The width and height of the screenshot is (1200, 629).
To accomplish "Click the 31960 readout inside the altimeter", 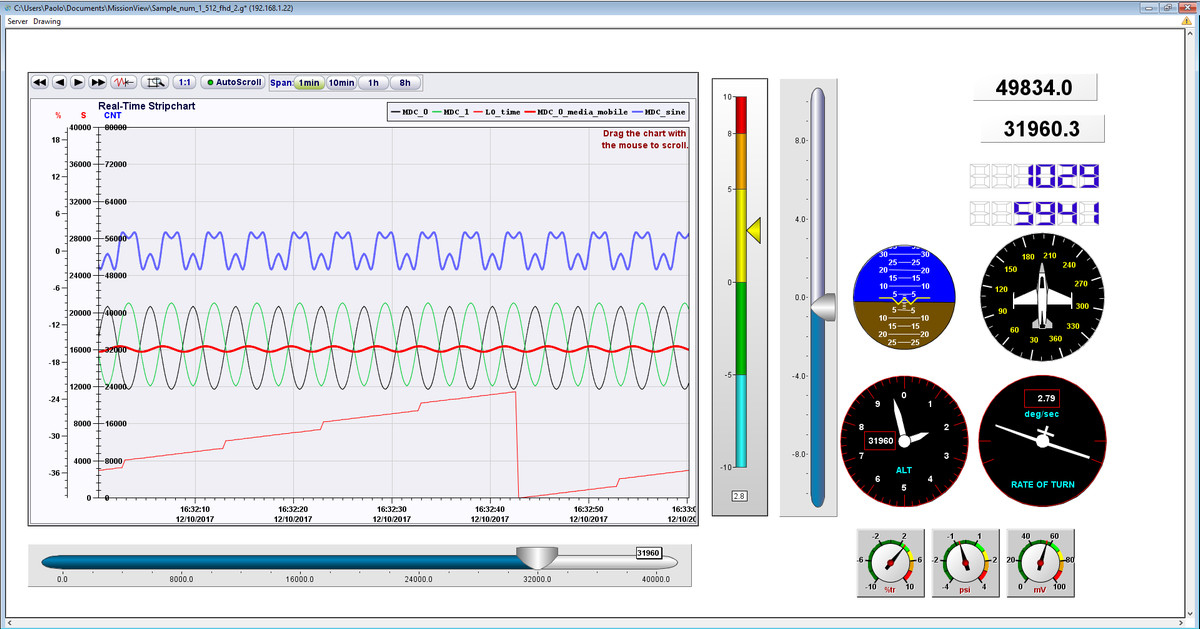I will pos(880,441).
